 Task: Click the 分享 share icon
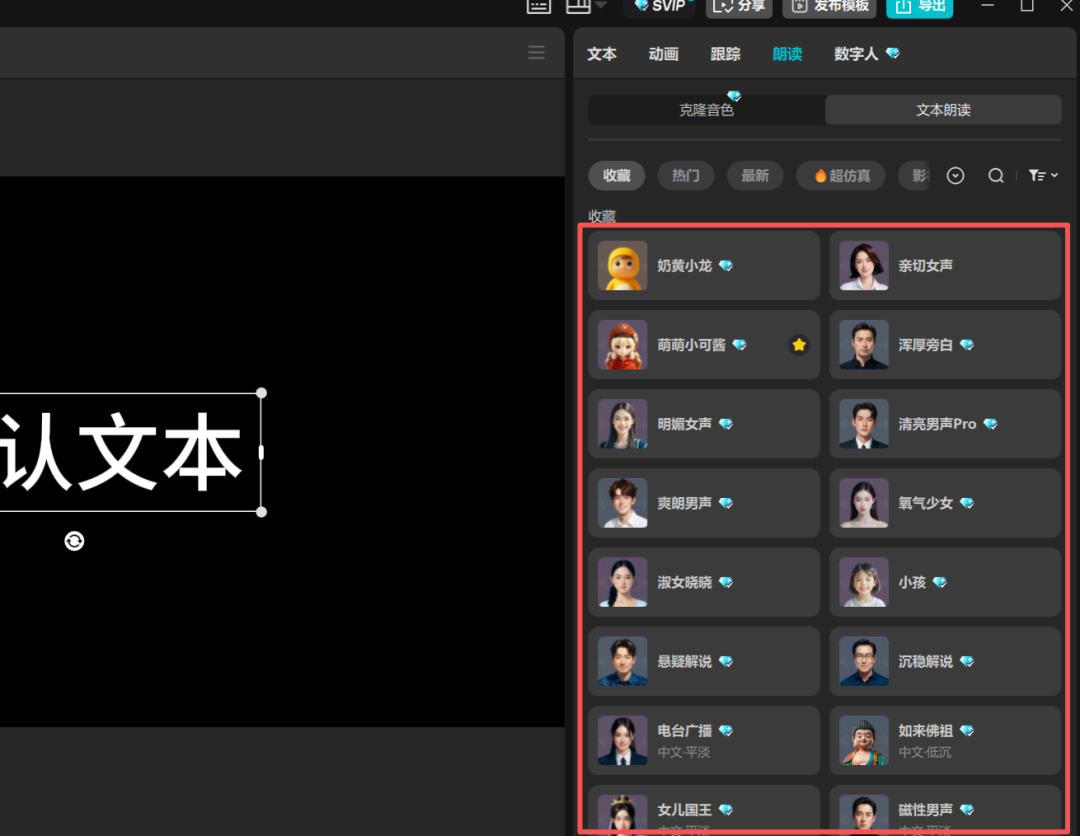739,8
